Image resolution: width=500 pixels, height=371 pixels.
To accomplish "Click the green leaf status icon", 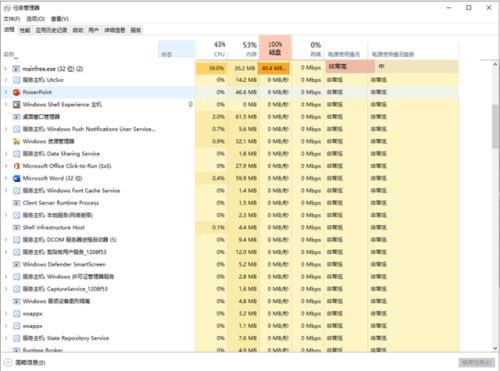I will (190, 105).
